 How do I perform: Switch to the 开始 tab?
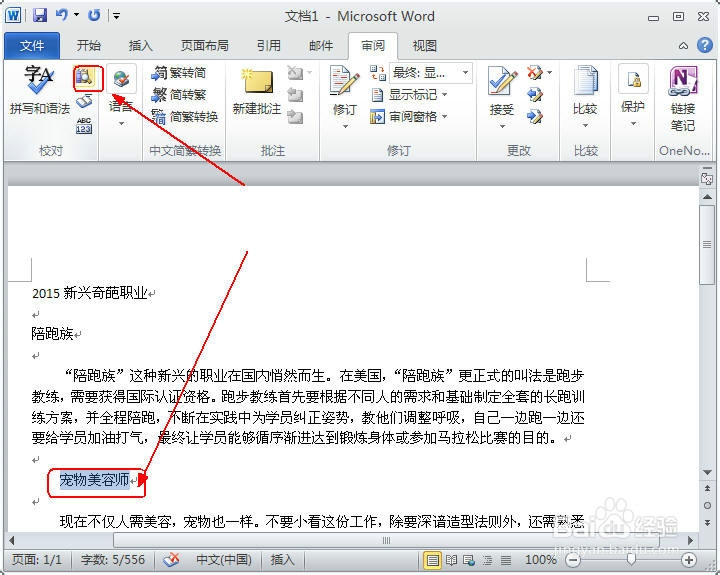88,45
